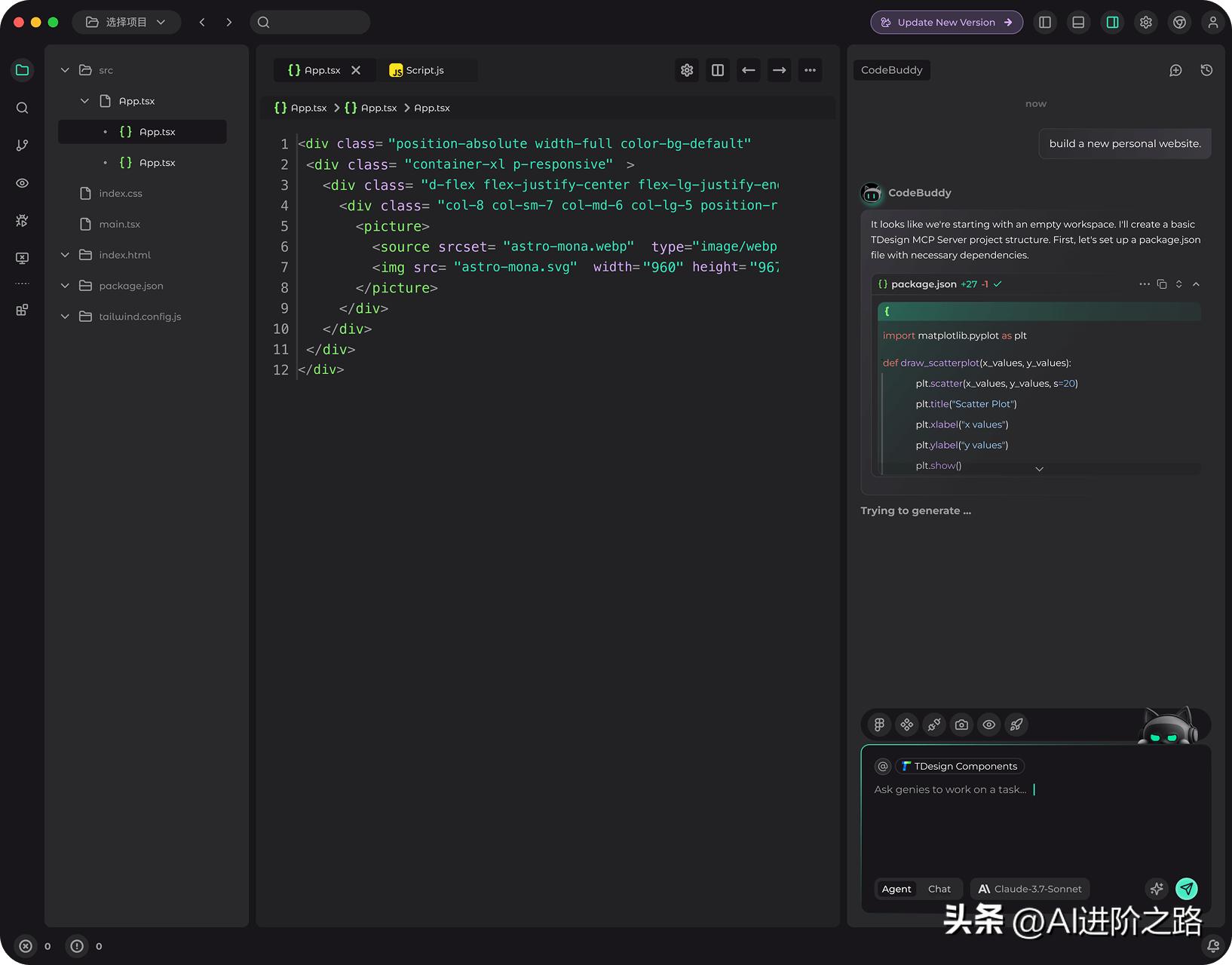The width and height of the screenshot is (1232, 965).
Task: Toggle the left sidebar layout button
Action: pyautogui.click(x=1045, y=22)
